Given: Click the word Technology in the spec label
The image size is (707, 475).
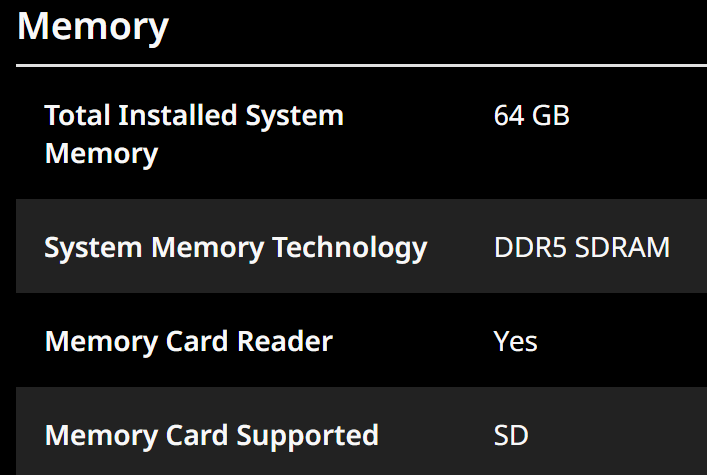Looking at the screenshot, I should click(x=350, y=249).
